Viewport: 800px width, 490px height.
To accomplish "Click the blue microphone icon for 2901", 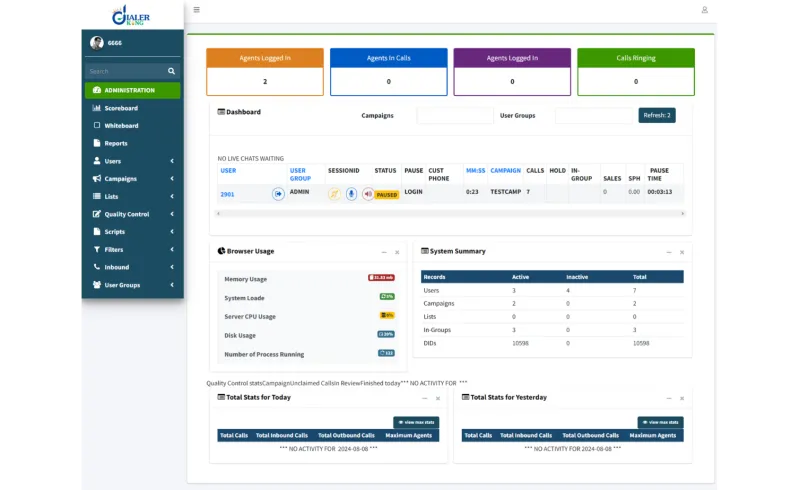I will (x=351, y=194).
